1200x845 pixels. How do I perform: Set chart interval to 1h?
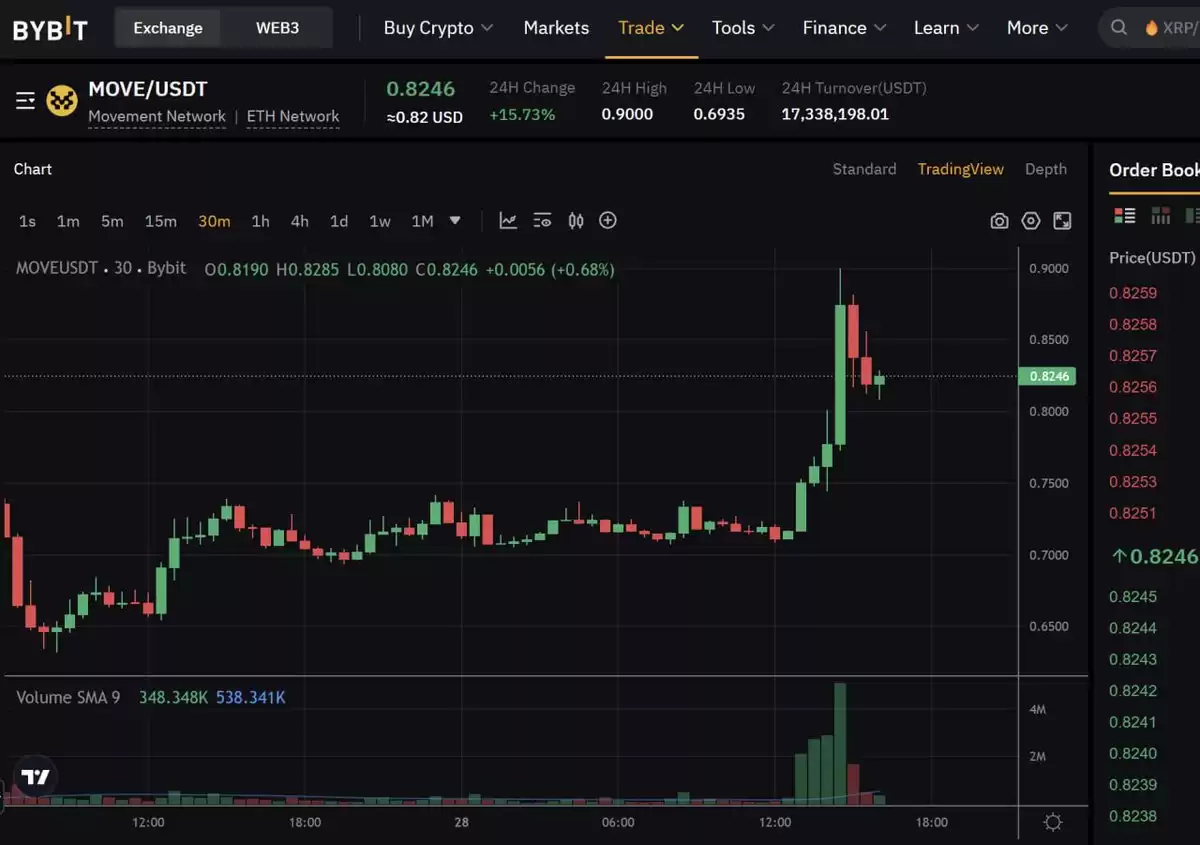[260, 221]
